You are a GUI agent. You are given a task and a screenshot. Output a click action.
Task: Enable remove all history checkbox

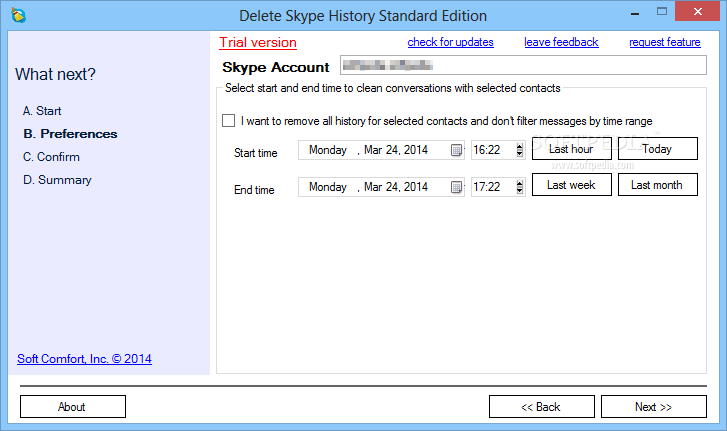click(229, 121)
